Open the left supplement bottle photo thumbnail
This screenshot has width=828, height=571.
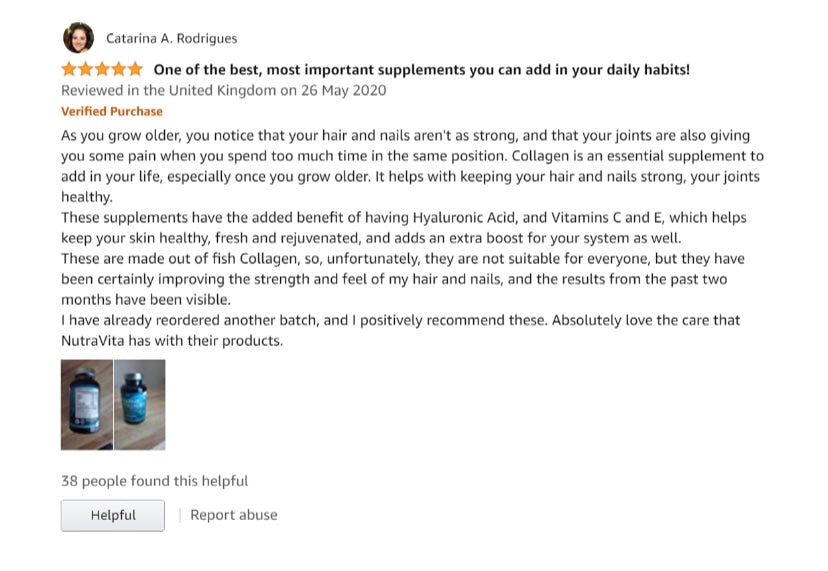coord(86,404)
